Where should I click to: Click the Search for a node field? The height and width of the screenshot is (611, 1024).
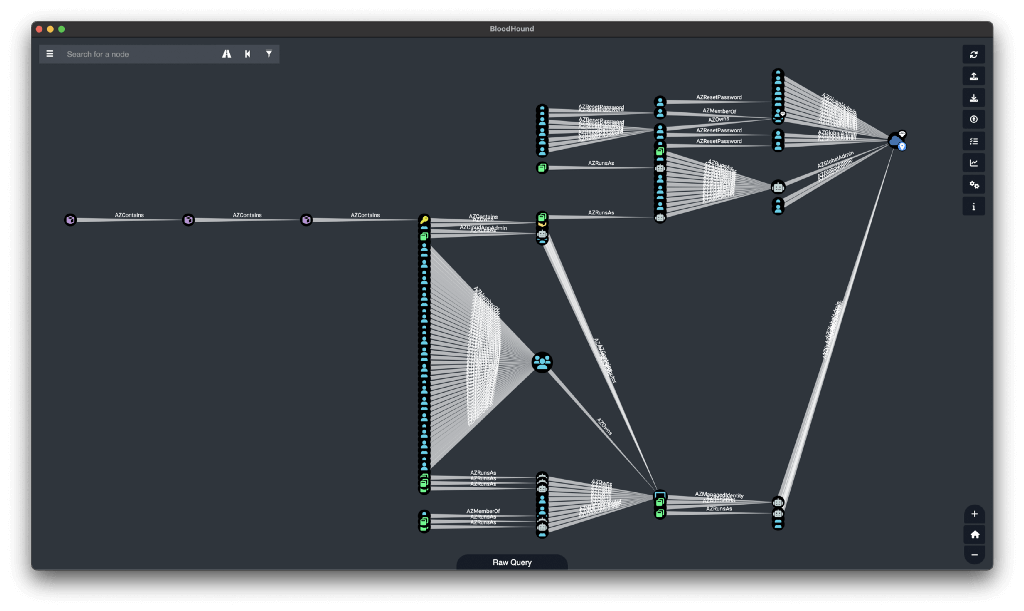click(140, 54)
